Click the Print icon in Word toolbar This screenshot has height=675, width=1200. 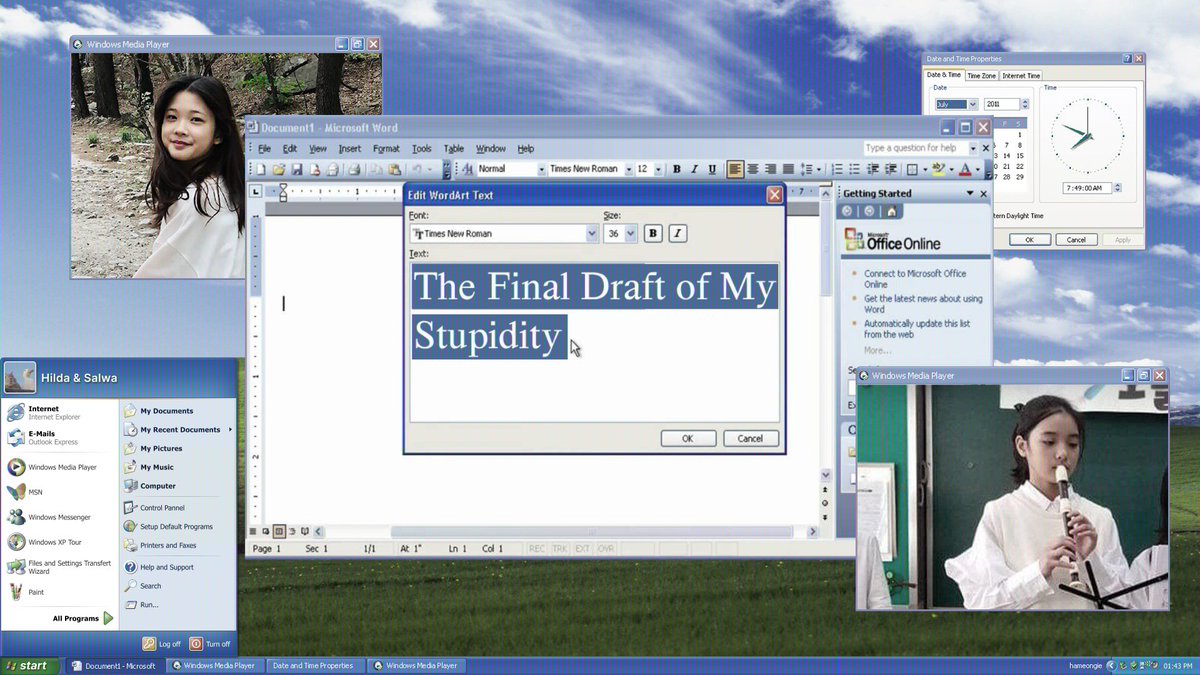(354, 169)
